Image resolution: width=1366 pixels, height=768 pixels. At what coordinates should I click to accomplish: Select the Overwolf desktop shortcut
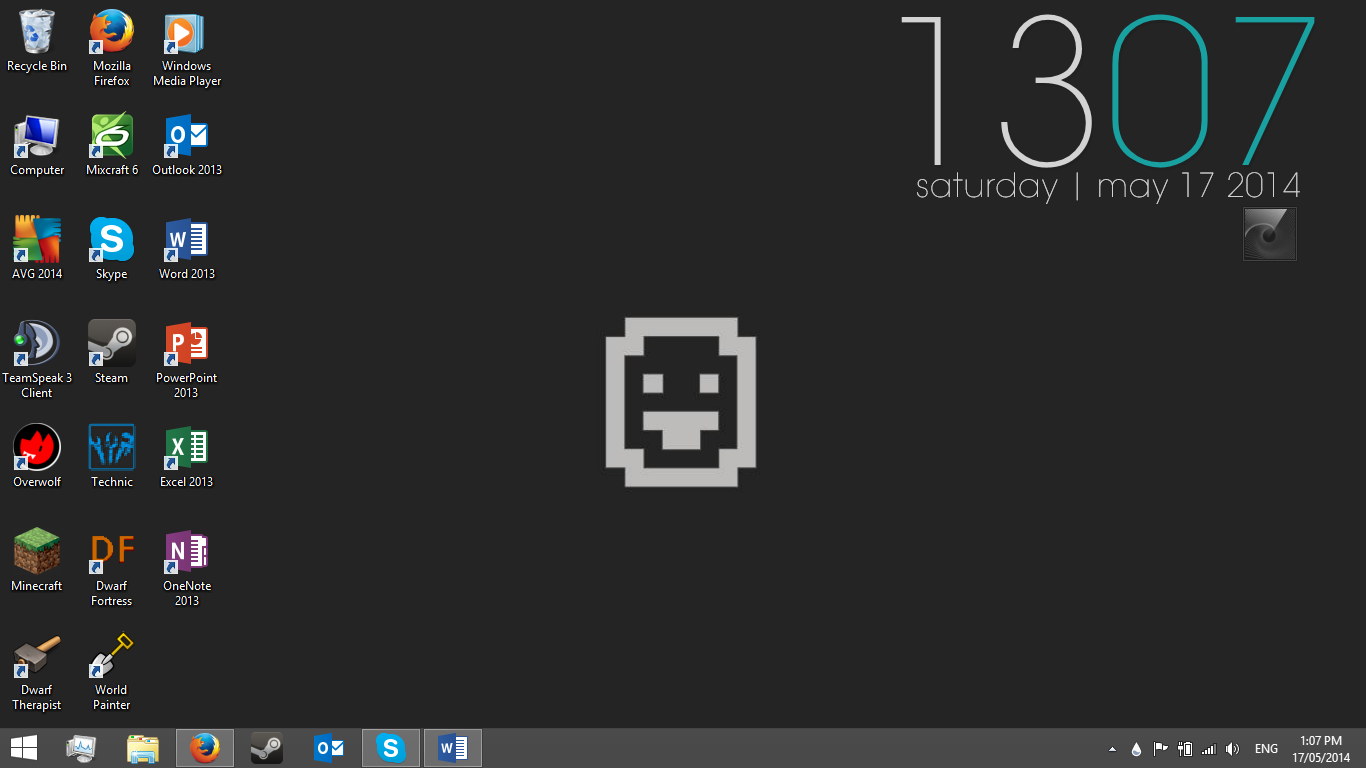[x=37, y=457]
